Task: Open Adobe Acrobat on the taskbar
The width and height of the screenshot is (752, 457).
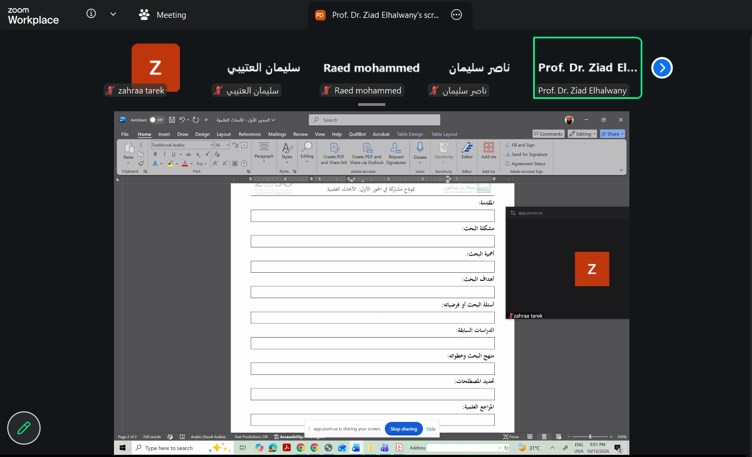Action: tap(287, 448)
